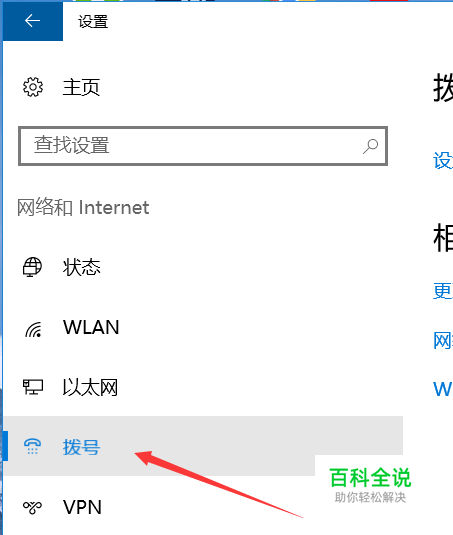Viewport: 453px width, 535px height.
Task: Click the blue link starting with 网
Action: coord(443,341)
